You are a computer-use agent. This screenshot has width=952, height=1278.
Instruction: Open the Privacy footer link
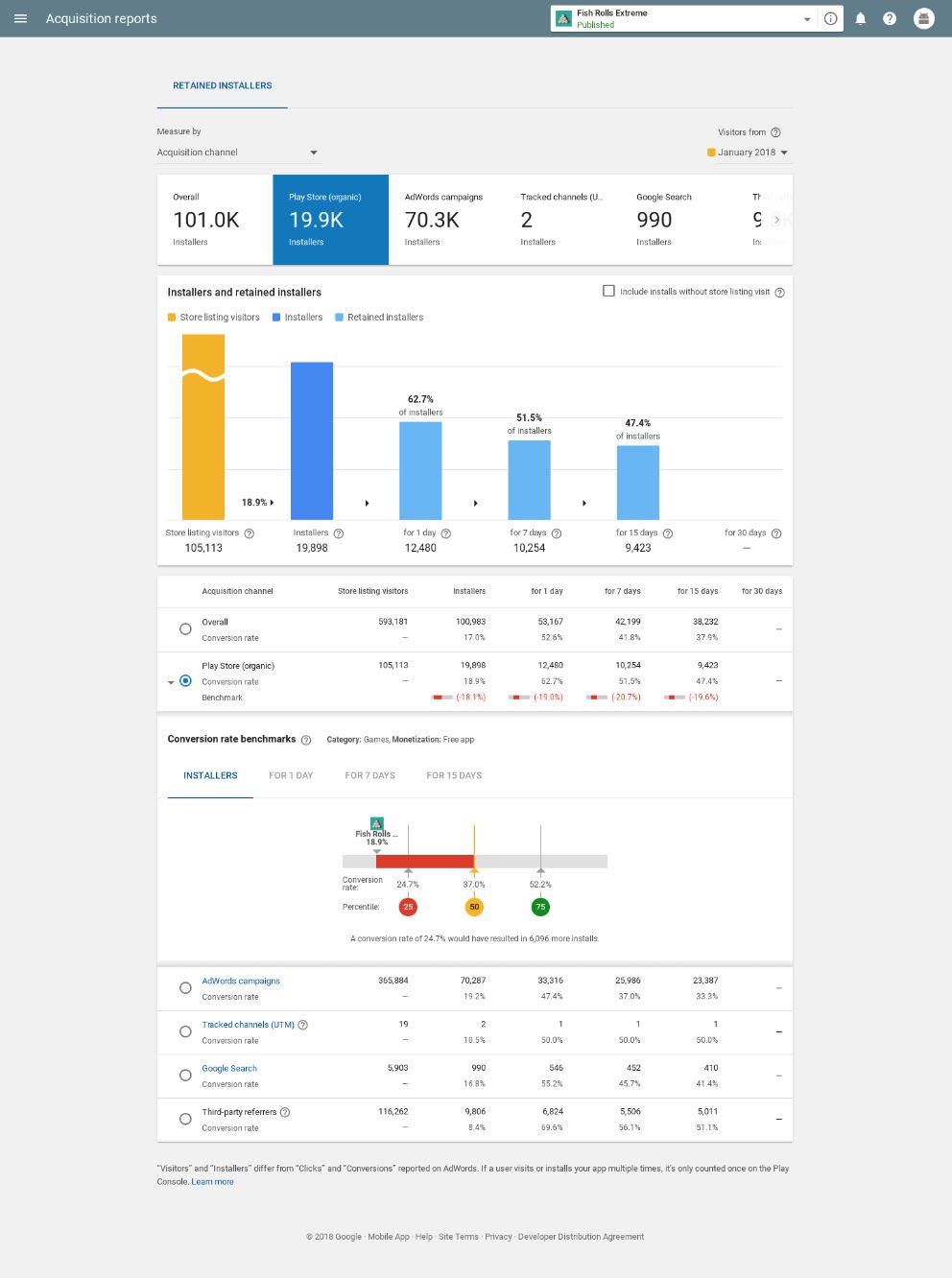tap(498, 1237)
